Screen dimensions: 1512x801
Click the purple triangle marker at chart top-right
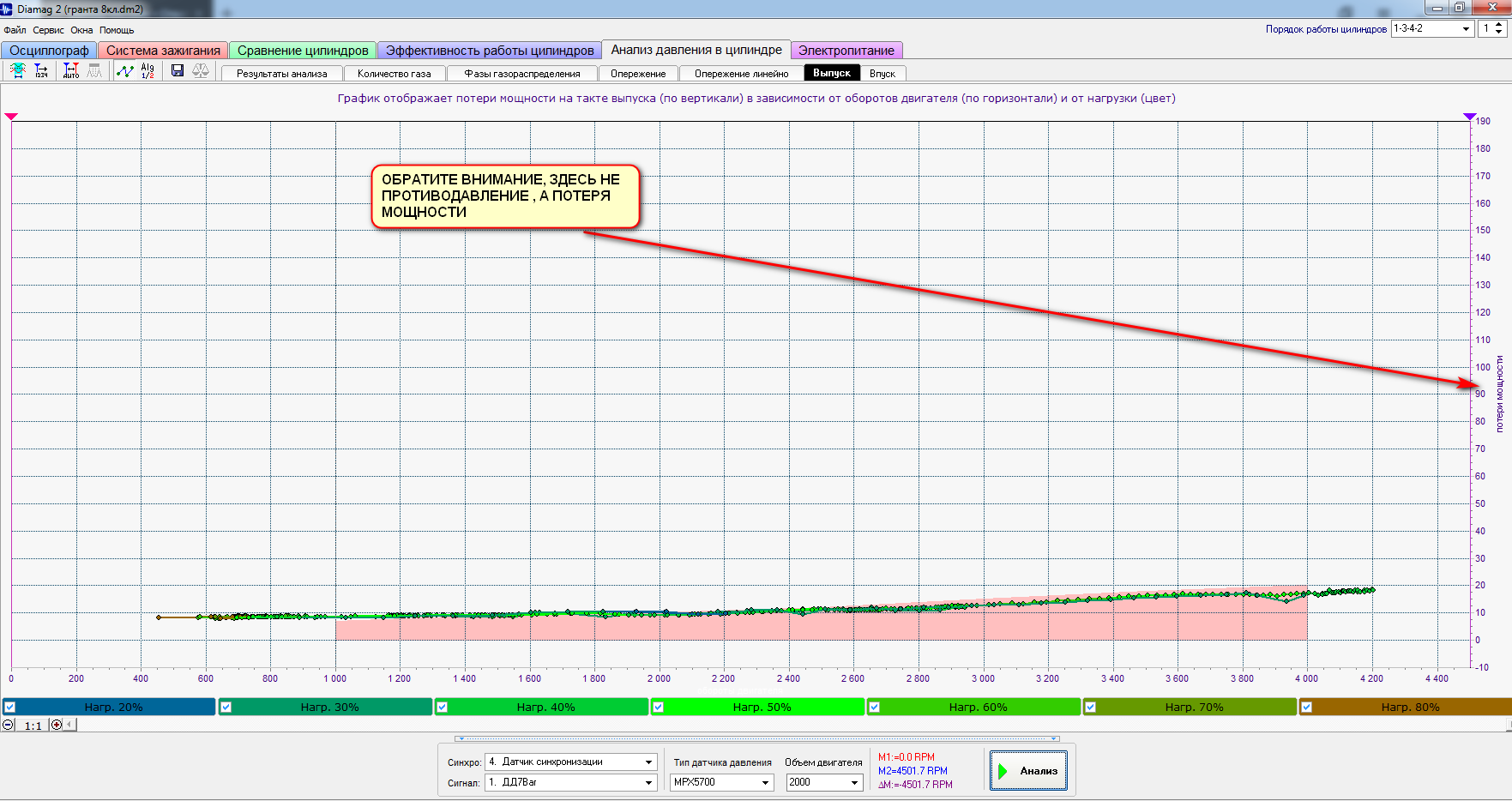(1470, 116)
